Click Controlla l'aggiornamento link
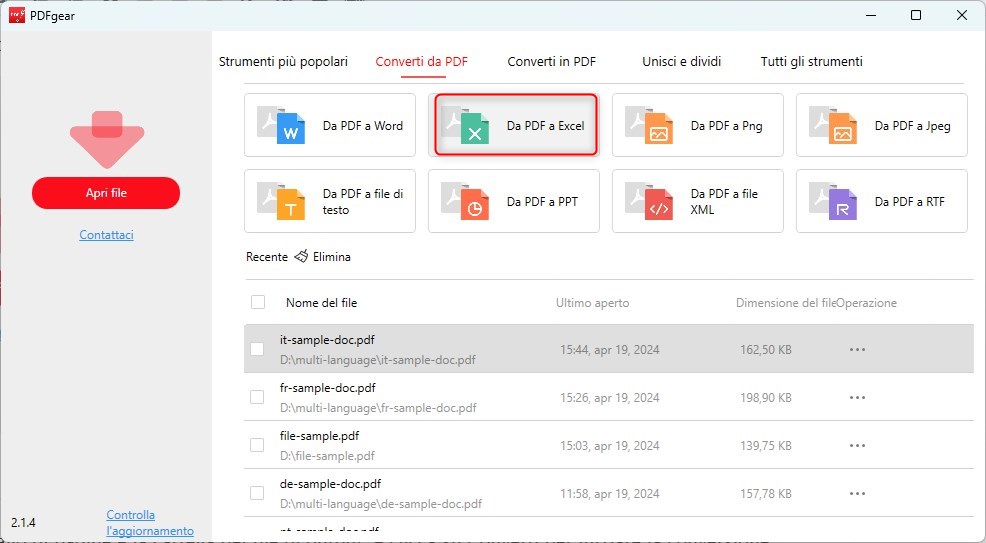The image size is (986, 543). pos(150,523)
